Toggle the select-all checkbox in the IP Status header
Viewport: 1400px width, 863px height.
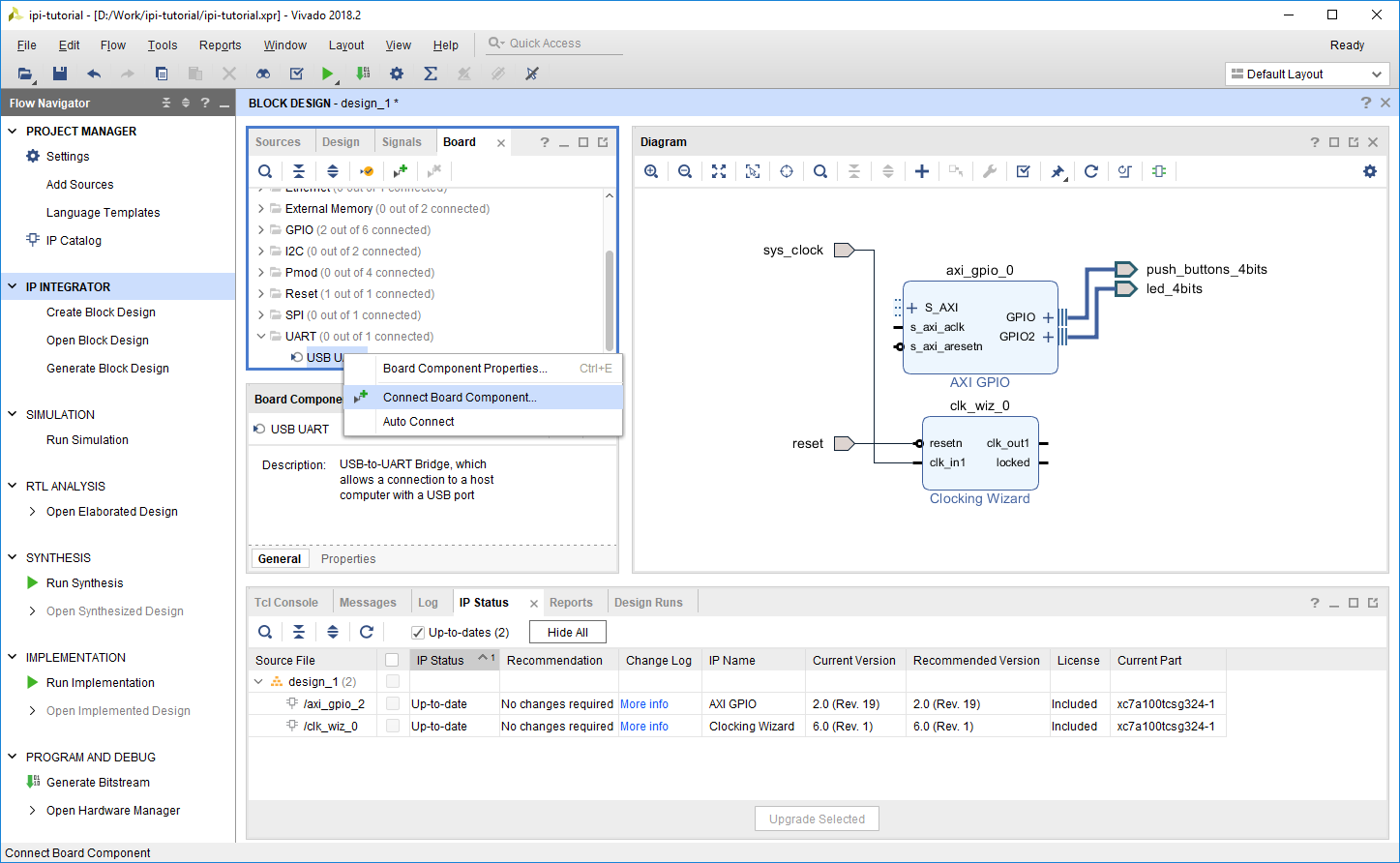click(392, 661)
